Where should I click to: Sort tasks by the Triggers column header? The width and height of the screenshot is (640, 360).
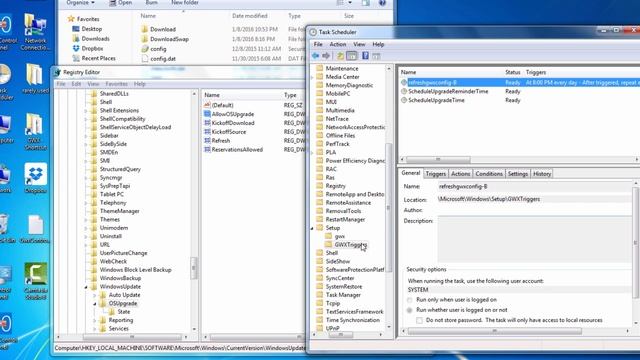coord(536,72)
